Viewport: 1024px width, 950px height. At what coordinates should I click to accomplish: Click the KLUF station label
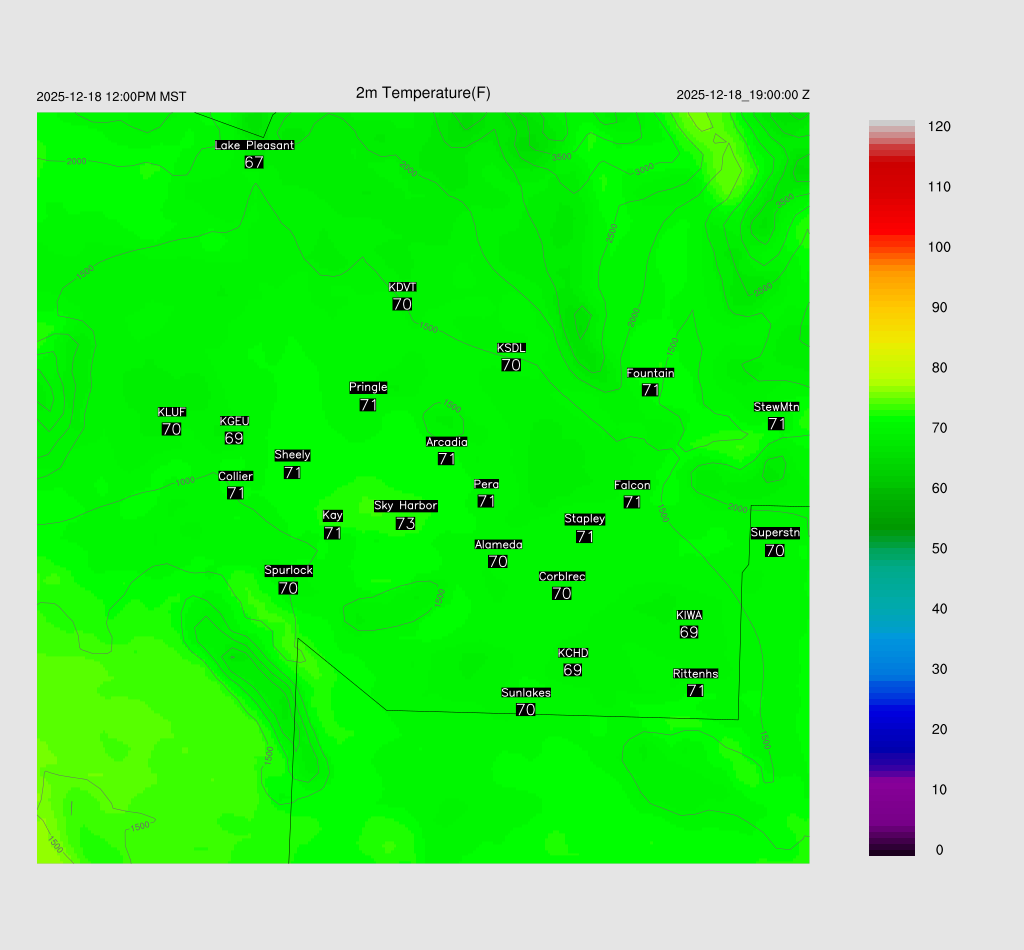click(171, 412)
